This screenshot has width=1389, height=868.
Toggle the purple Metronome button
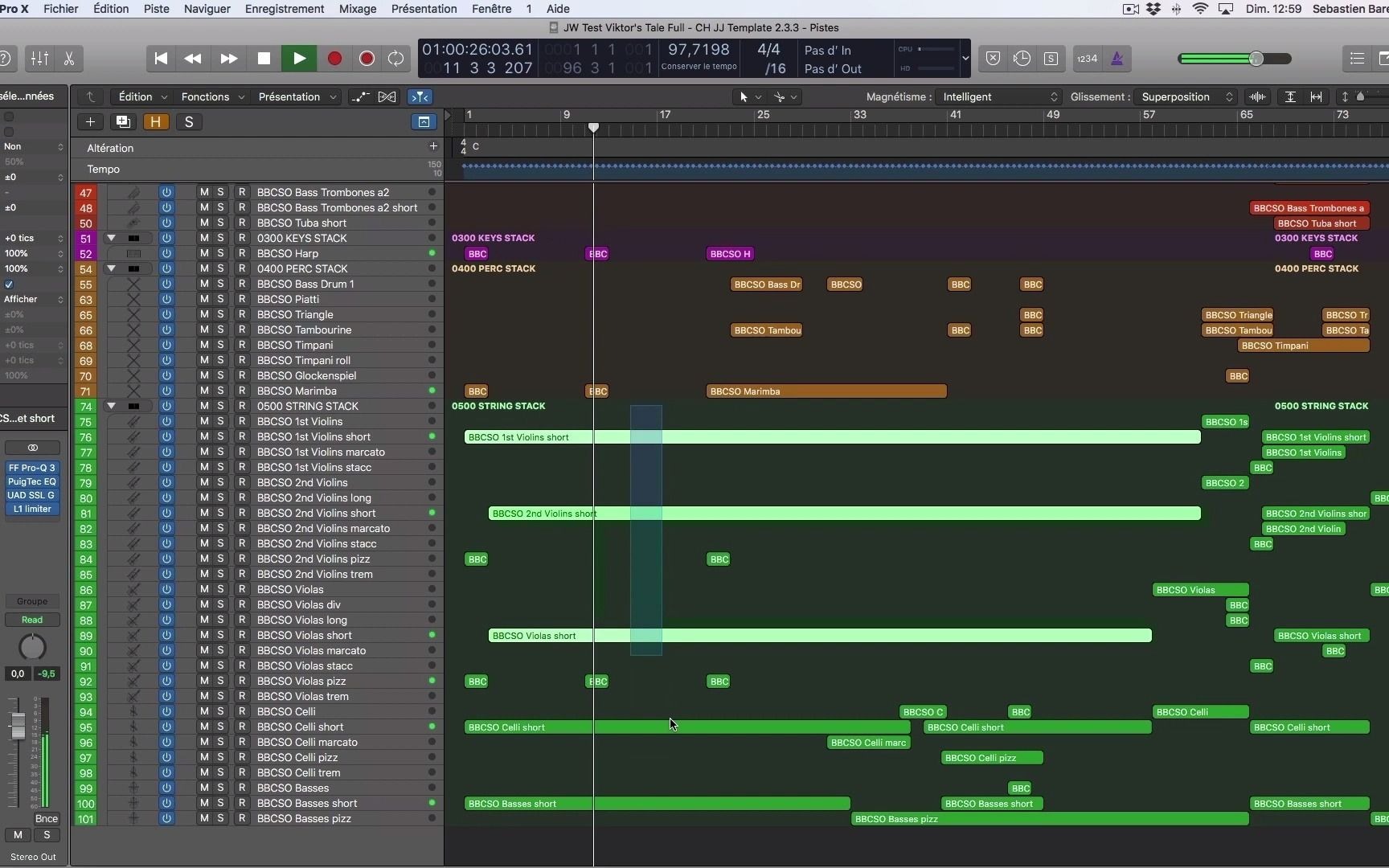click(1117, 59)
